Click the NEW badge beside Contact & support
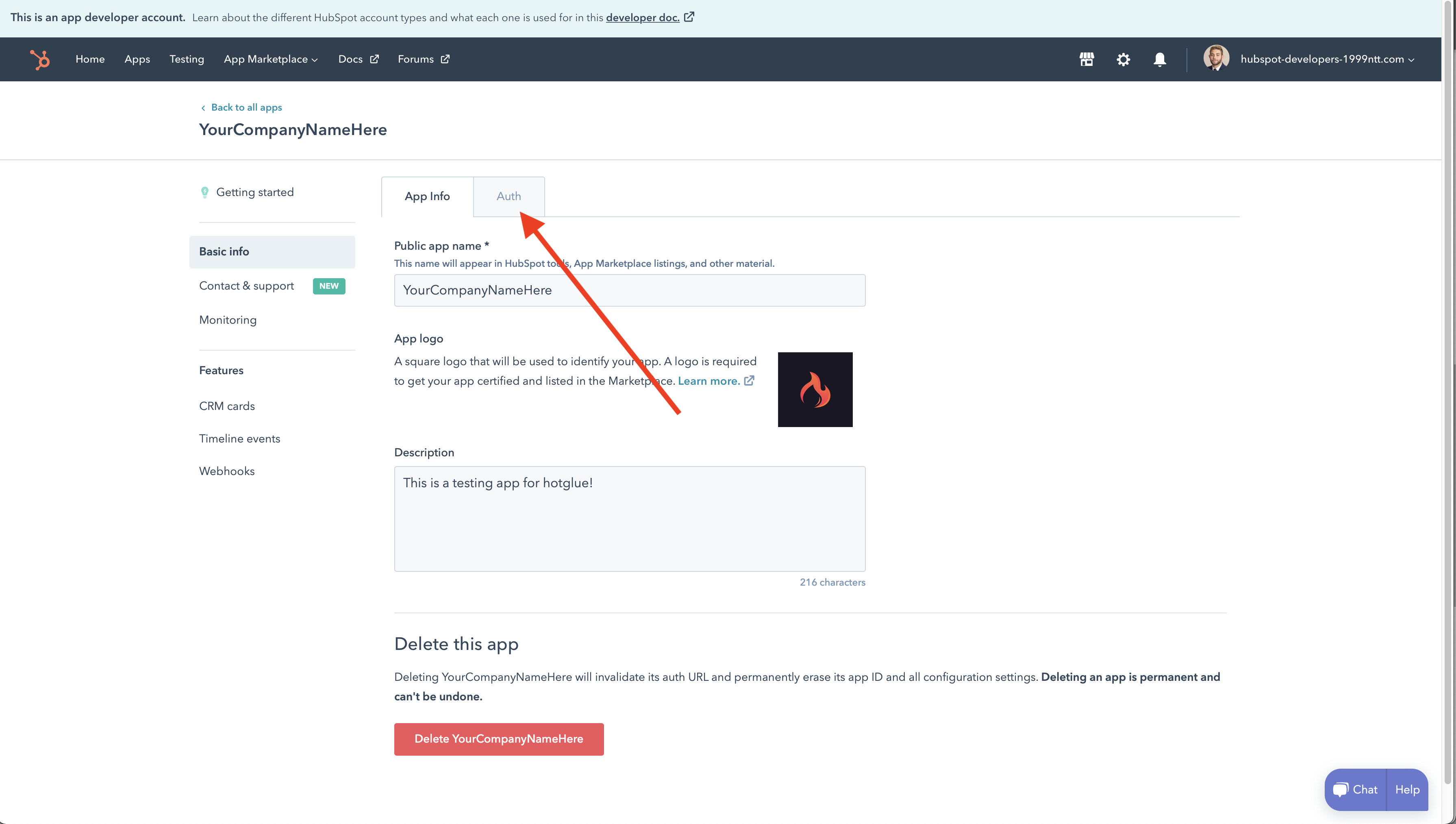The height and width of the screenshot is (824, 1456). 328,286
